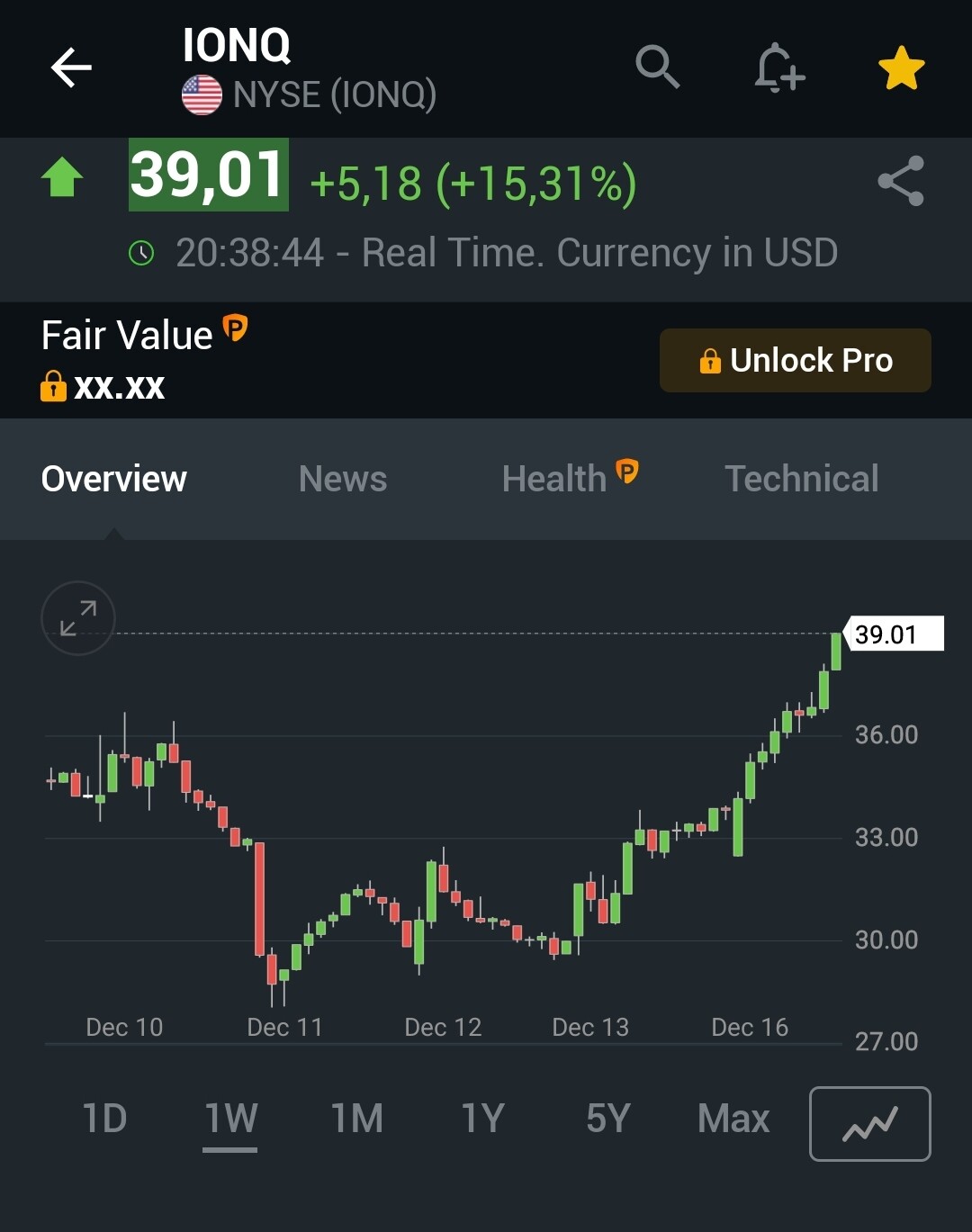Tap the Dec 16 date on chart axis

[x=750, y=1027]
